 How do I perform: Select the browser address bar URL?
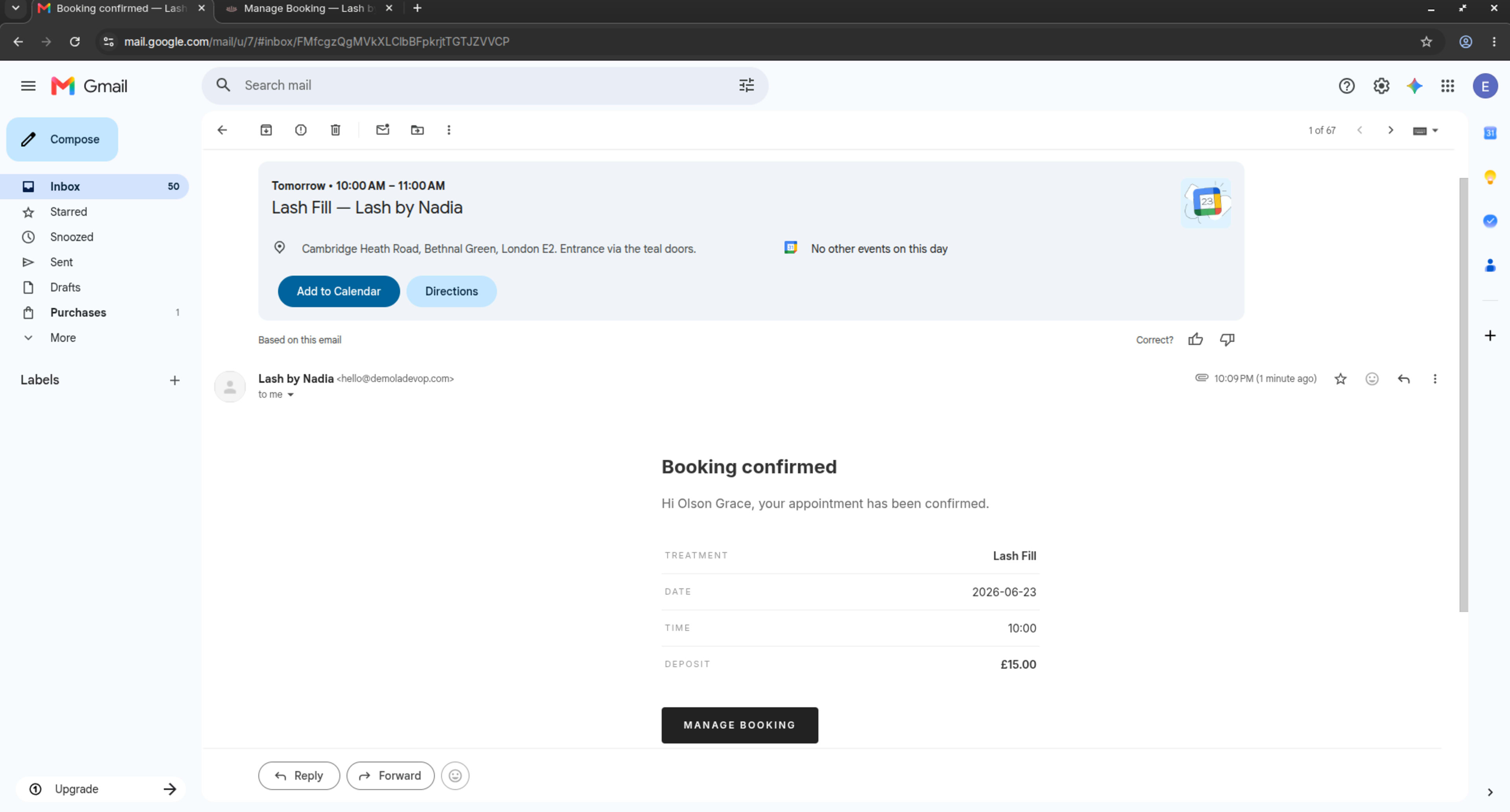pos(317,42)
